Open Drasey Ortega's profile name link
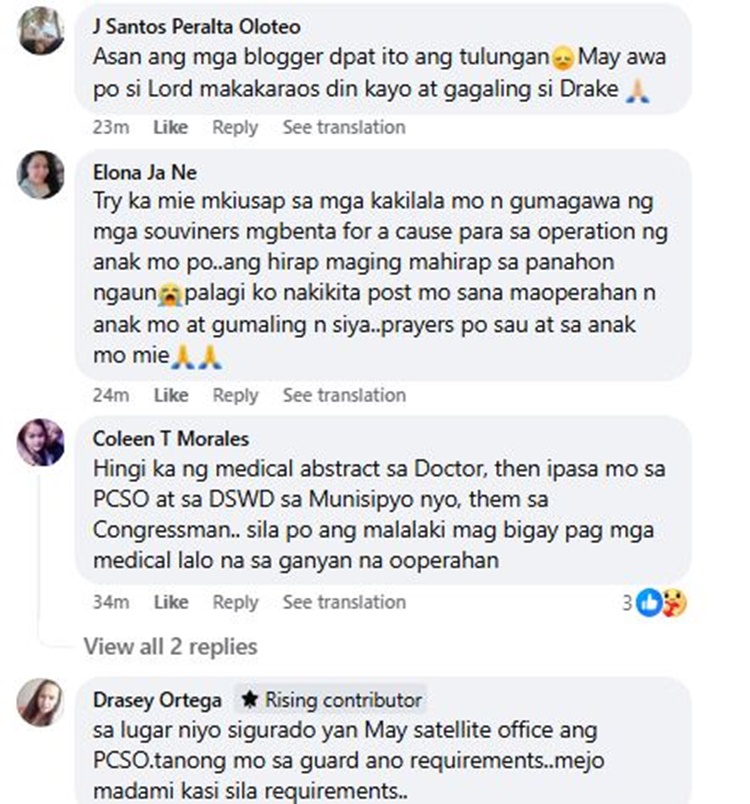This screenshot has width=750, height=804. tap(157, 700)
